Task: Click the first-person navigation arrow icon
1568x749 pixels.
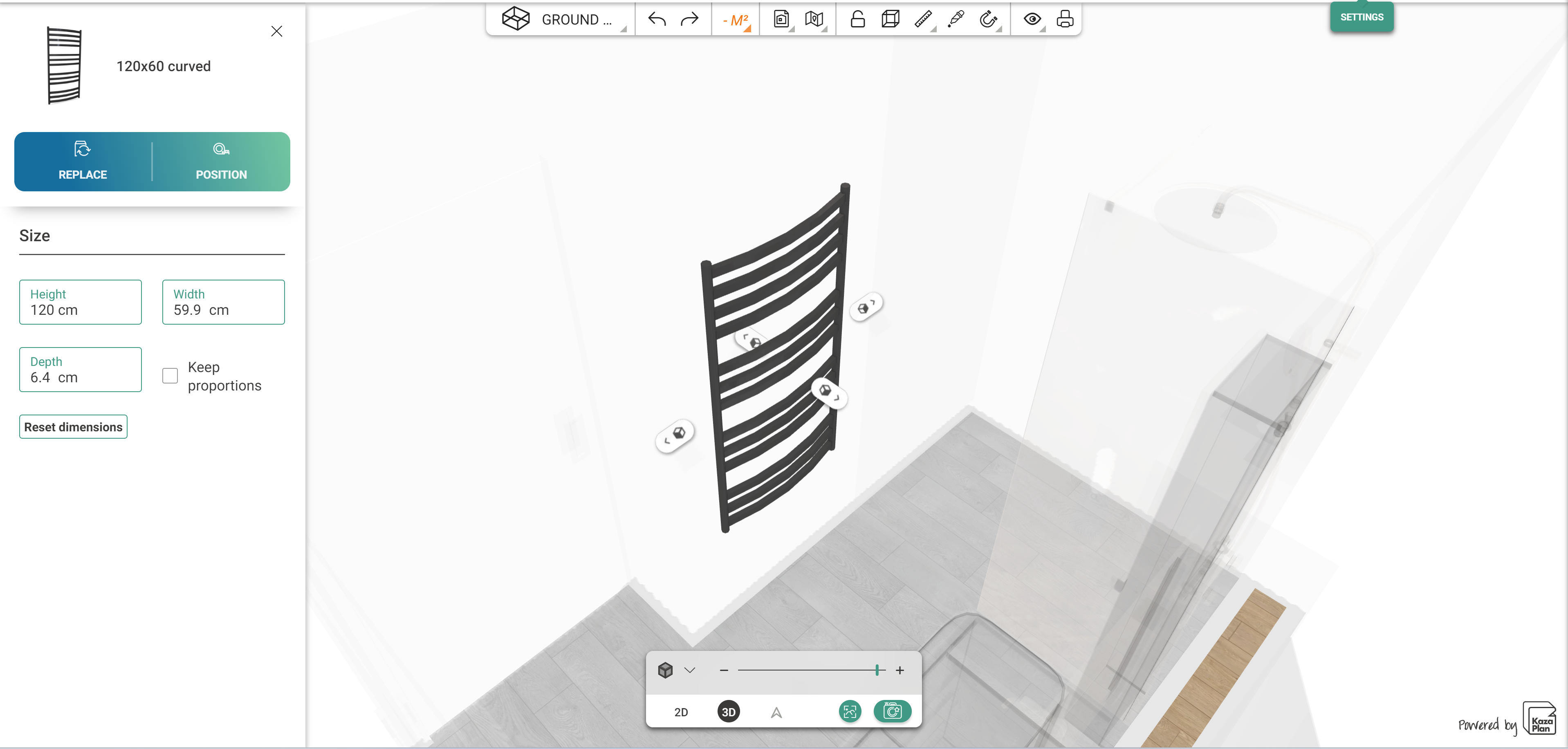Action: [x=776, y=713]
